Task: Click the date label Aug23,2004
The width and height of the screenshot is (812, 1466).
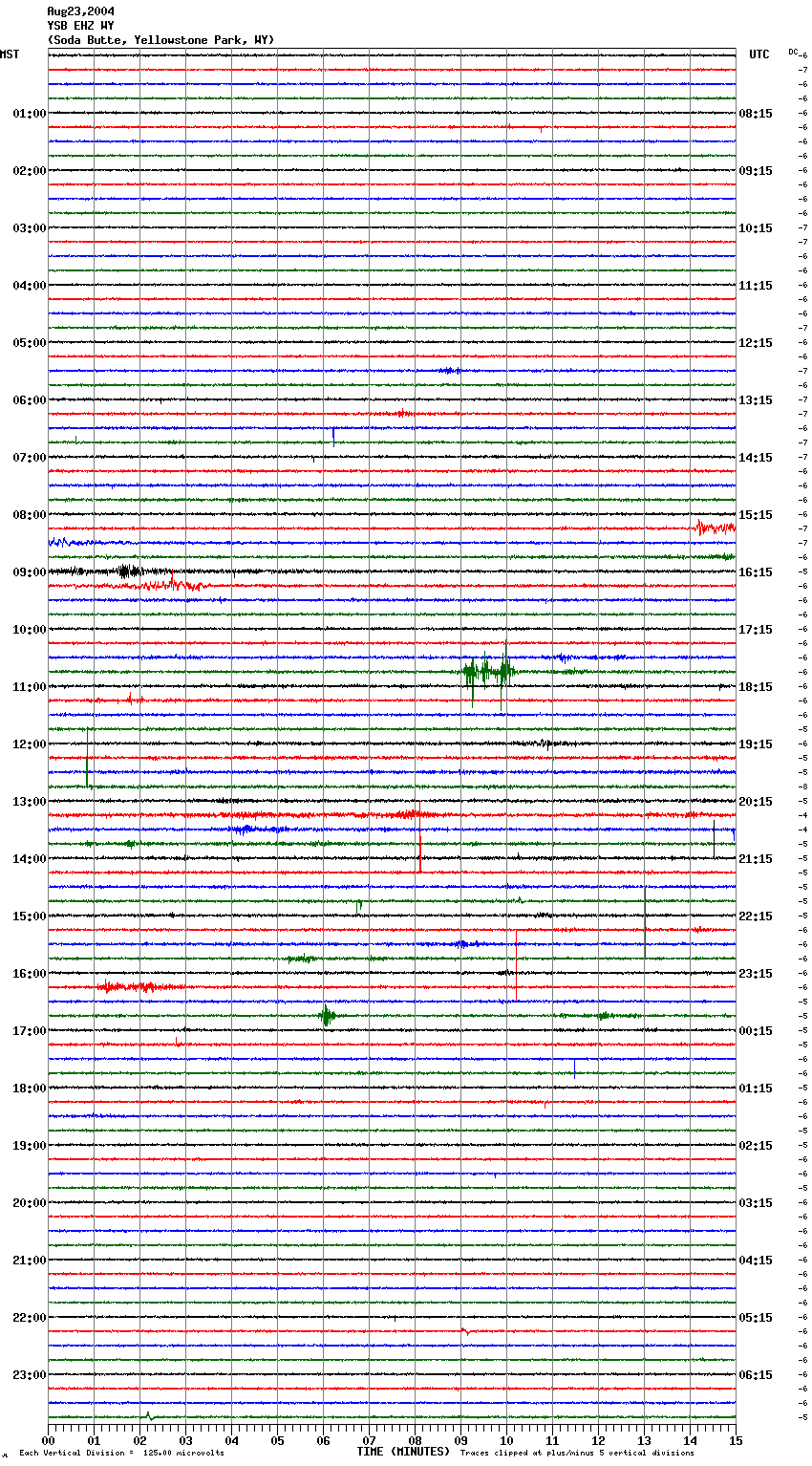Action: (x=80, y=11)
